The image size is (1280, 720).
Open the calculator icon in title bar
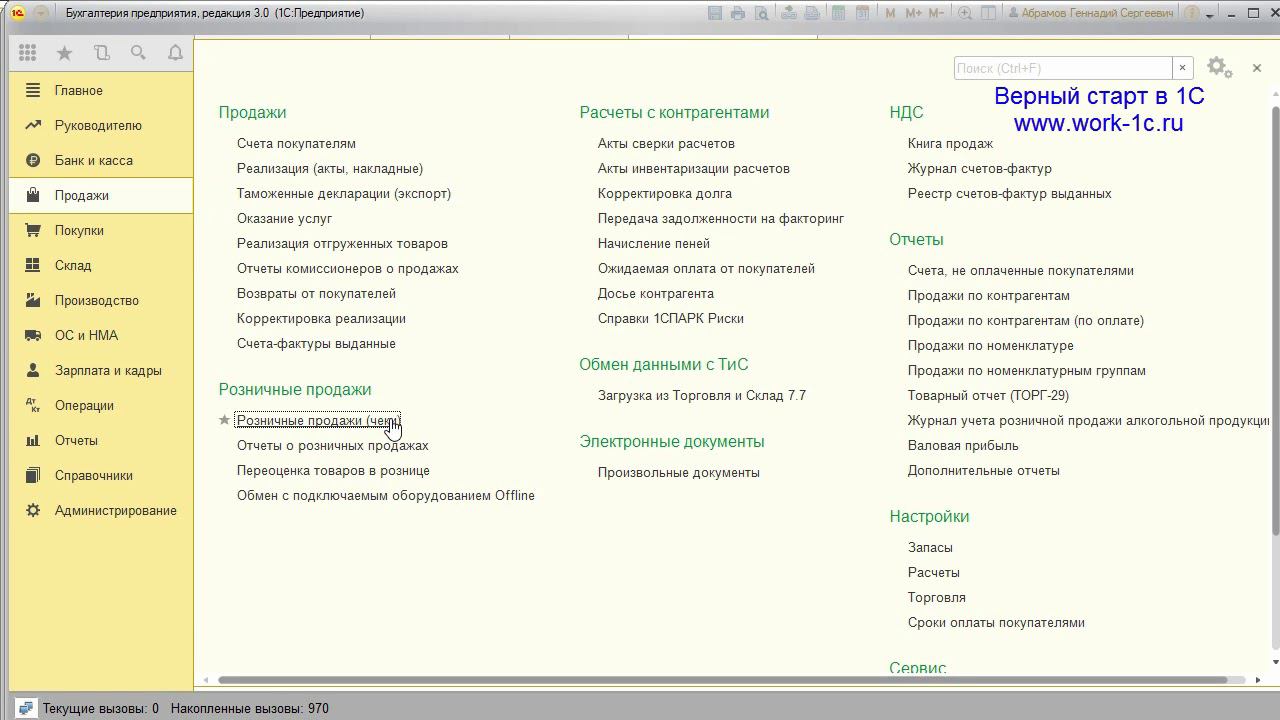[x=837, y=13]
